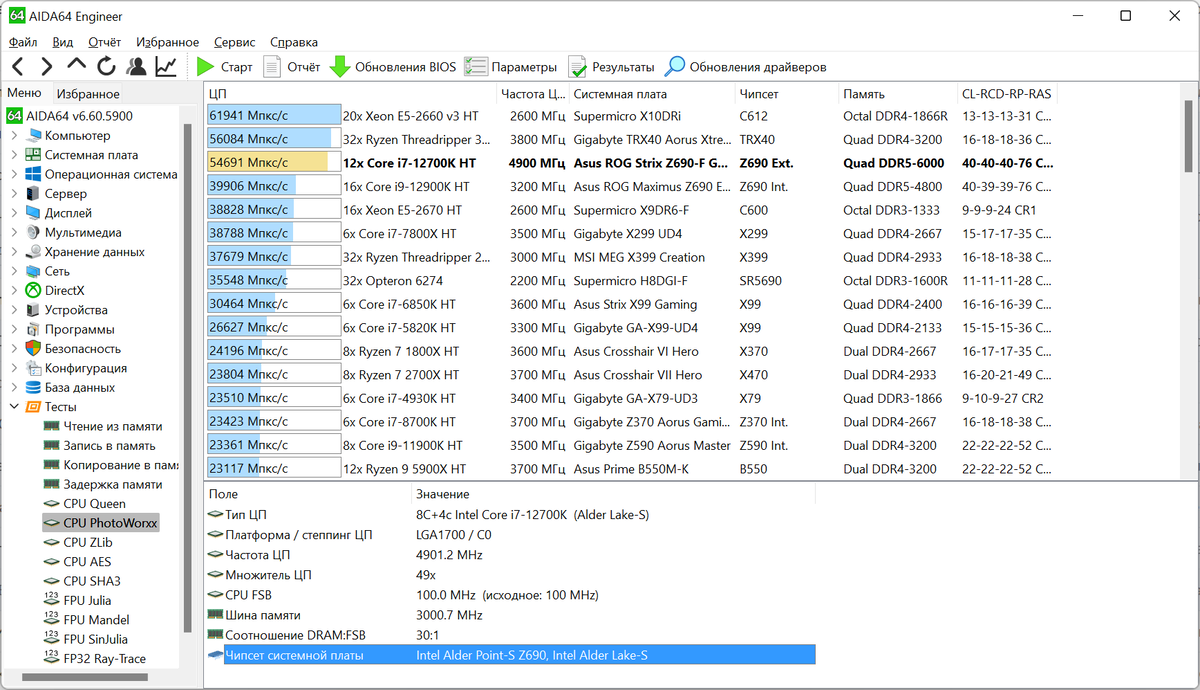Expand the Сеть tree node
The image size is (1200, 690).
click(14, 271)
